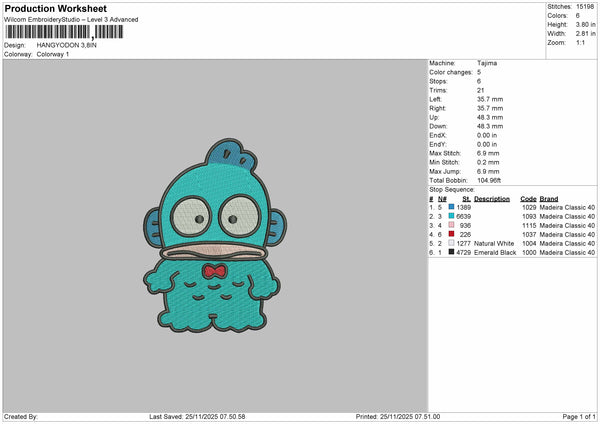
Task: Click the 'Color changes:' label
Action: coord(451,72)
